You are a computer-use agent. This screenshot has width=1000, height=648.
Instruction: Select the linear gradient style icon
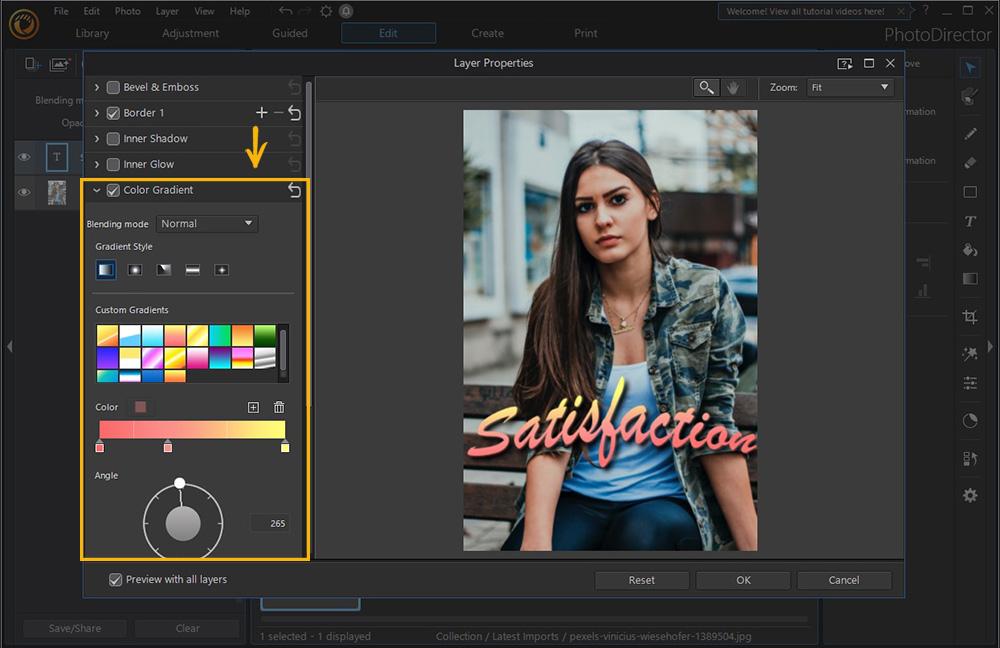pyautogui.click(x=105, y=270)
